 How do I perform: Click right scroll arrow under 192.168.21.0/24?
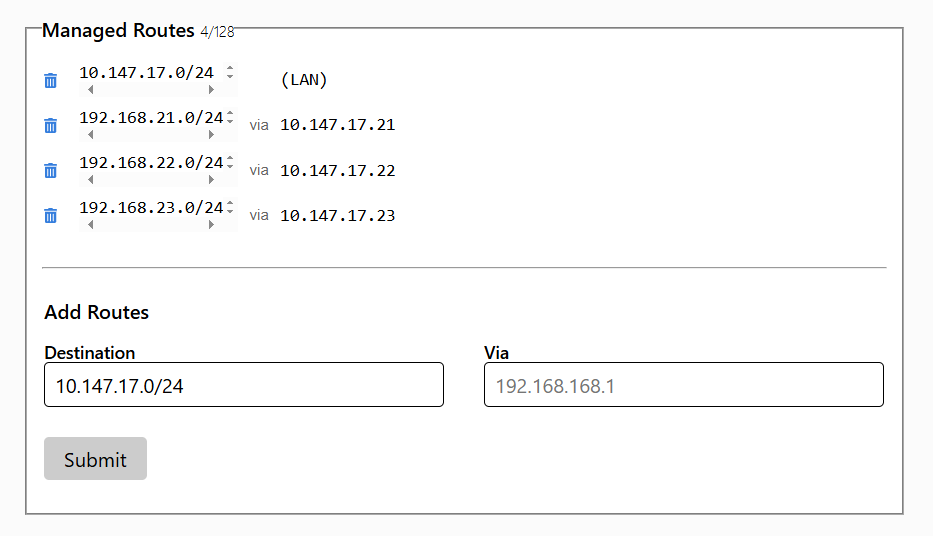[211, 135]
